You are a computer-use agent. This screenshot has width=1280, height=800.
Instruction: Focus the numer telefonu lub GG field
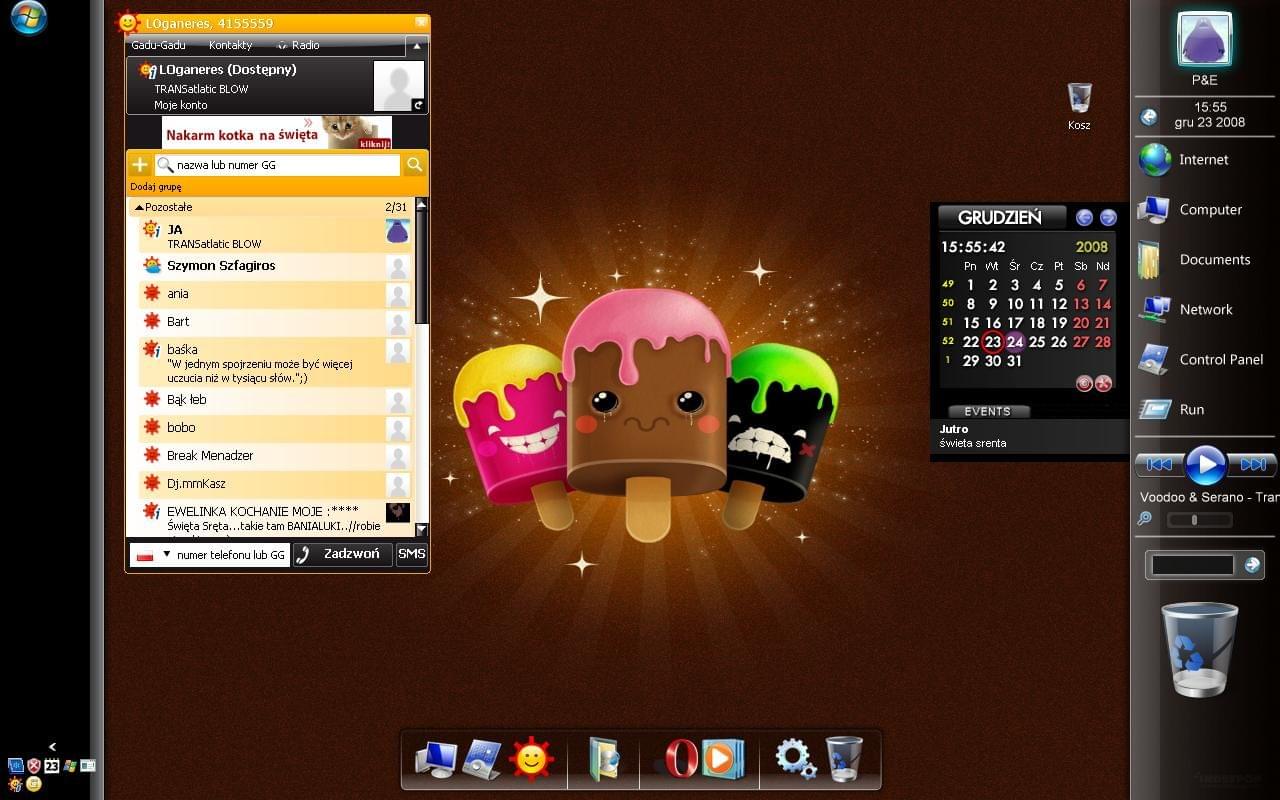coord(231,555)
